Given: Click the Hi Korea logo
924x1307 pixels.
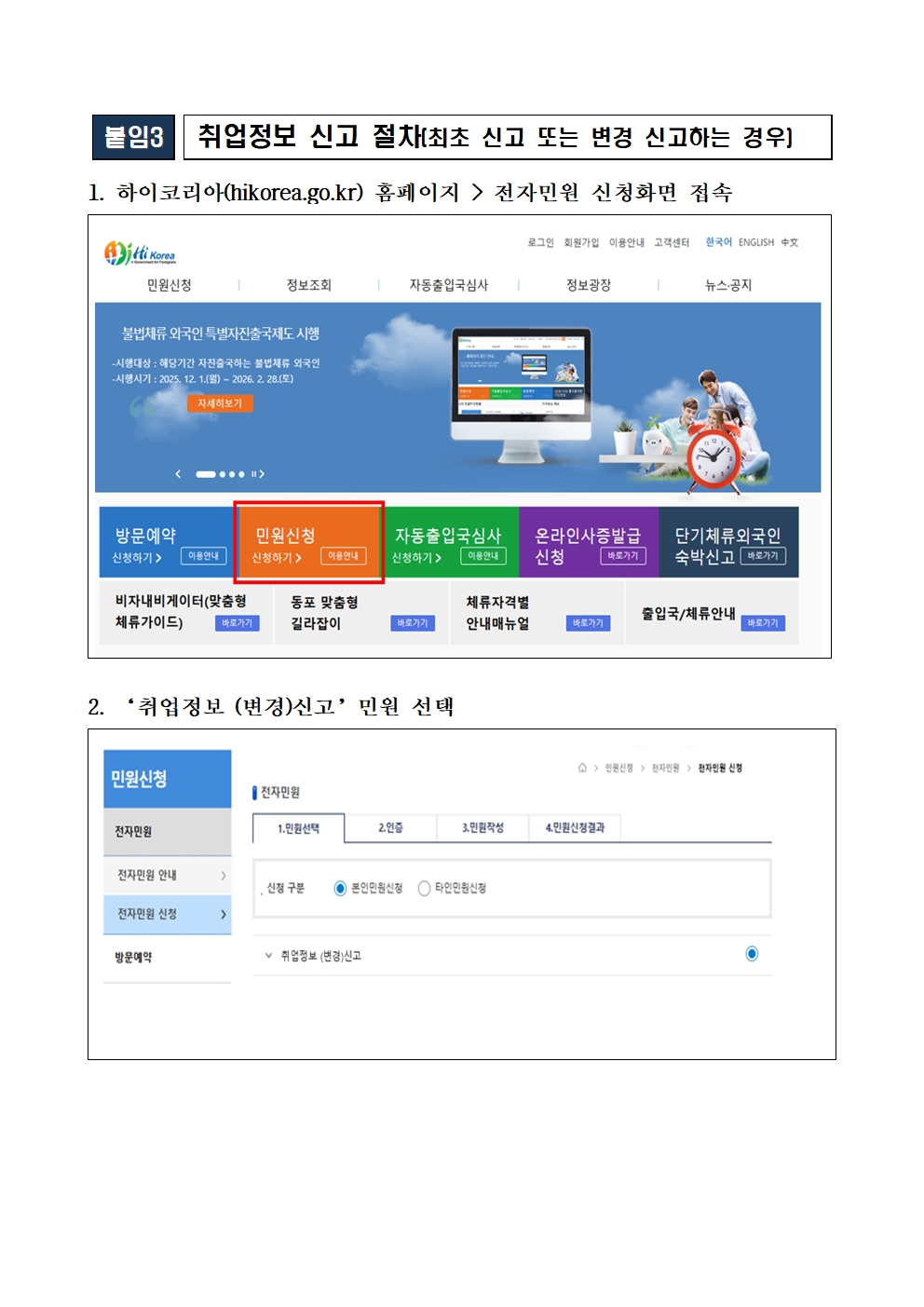Looking at the screenshot, I should pos(140,252).
